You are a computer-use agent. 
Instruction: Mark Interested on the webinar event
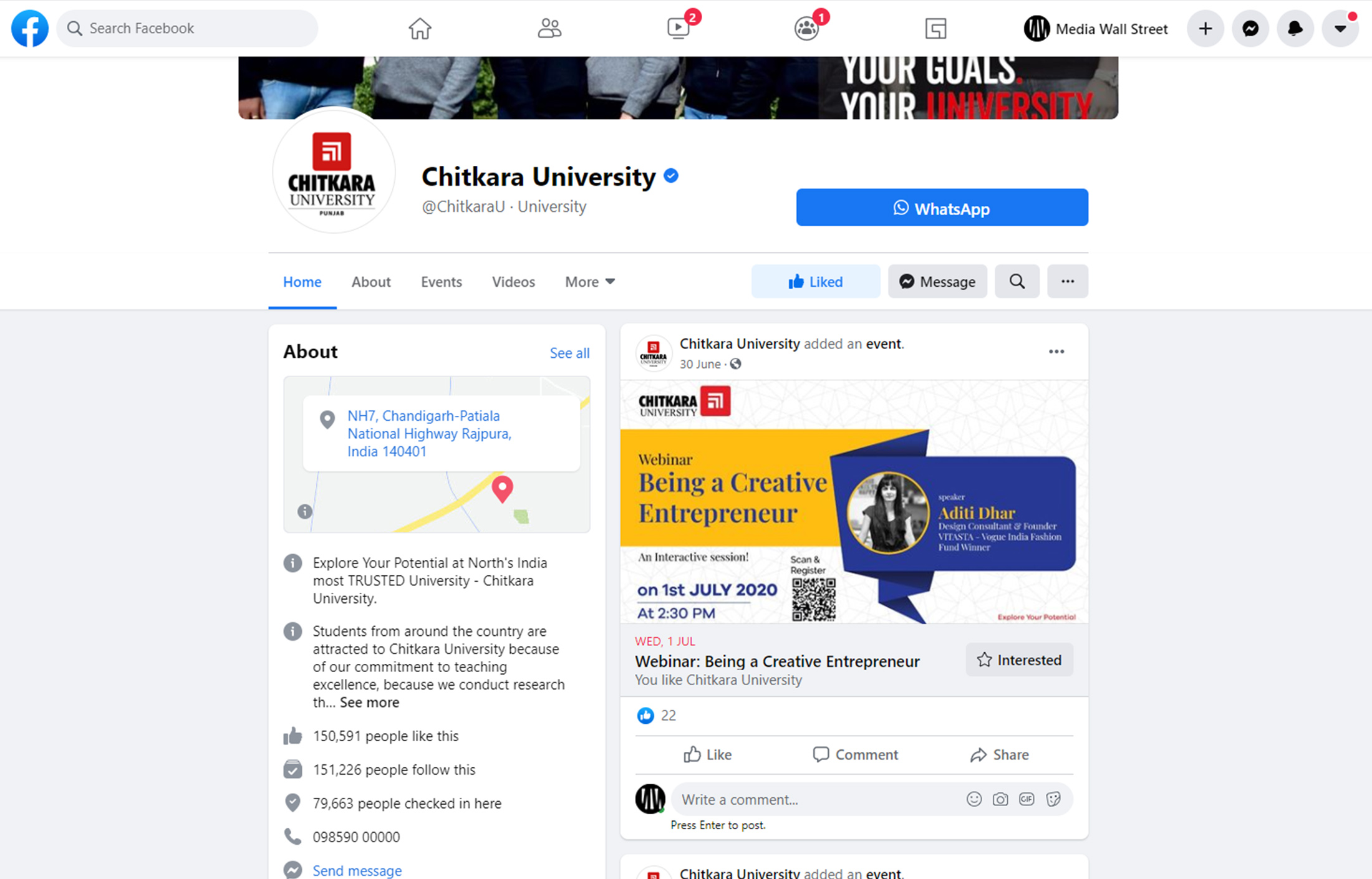click(1020, 660)
